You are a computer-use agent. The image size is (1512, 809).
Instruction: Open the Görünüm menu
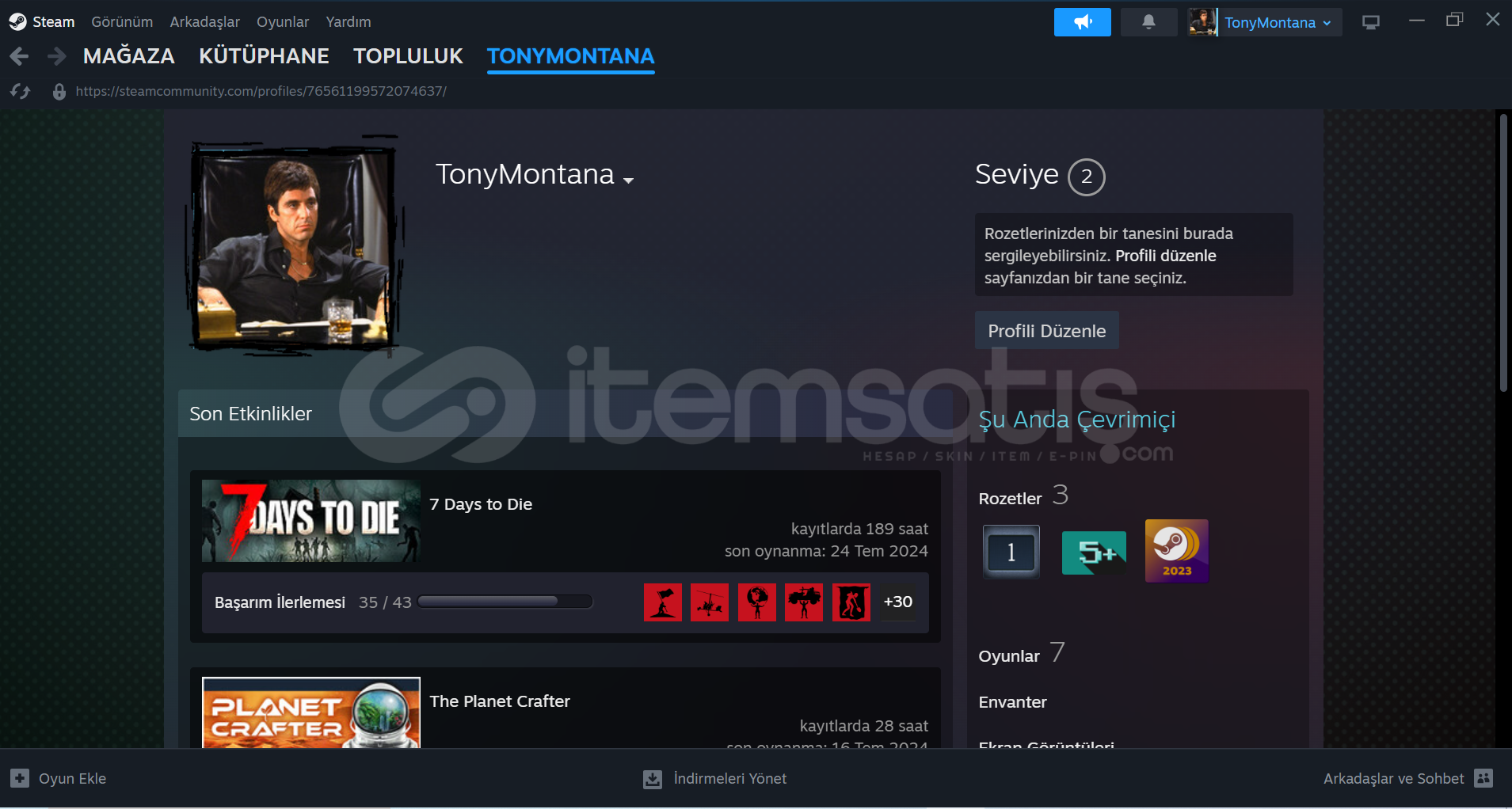pos(122,22)
